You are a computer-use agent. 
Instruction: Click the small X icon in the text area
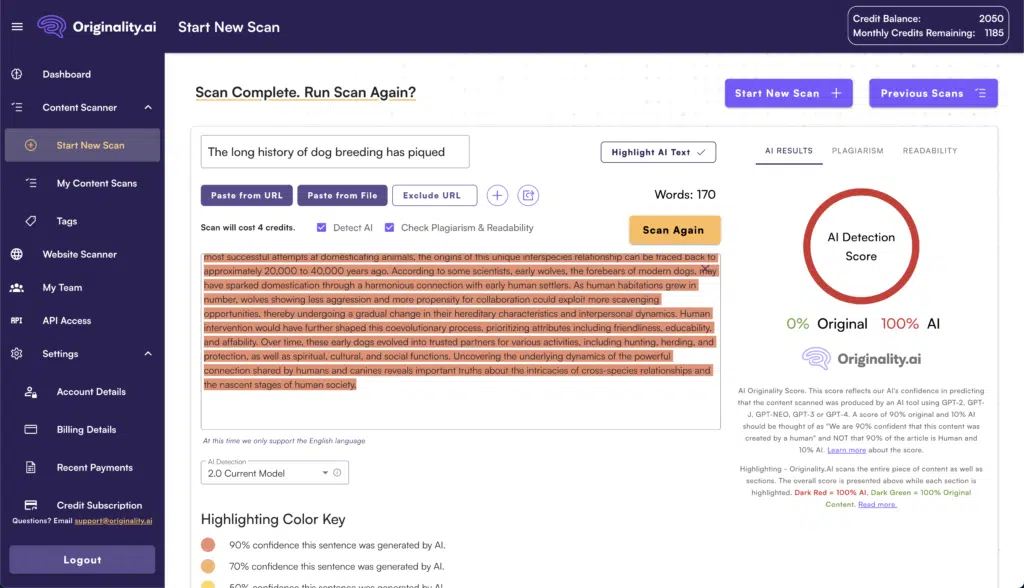(x=705, y=269)
